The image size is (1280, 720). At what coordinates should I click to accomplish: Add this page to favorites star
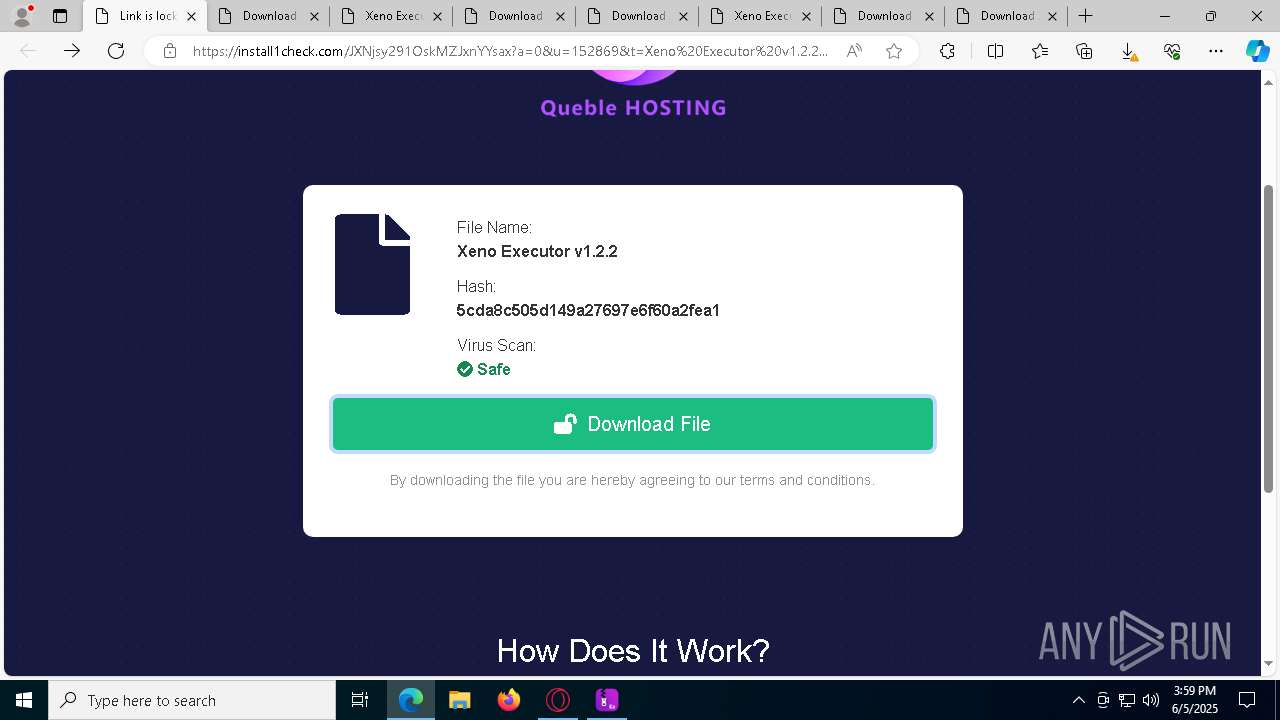point(894,51)
